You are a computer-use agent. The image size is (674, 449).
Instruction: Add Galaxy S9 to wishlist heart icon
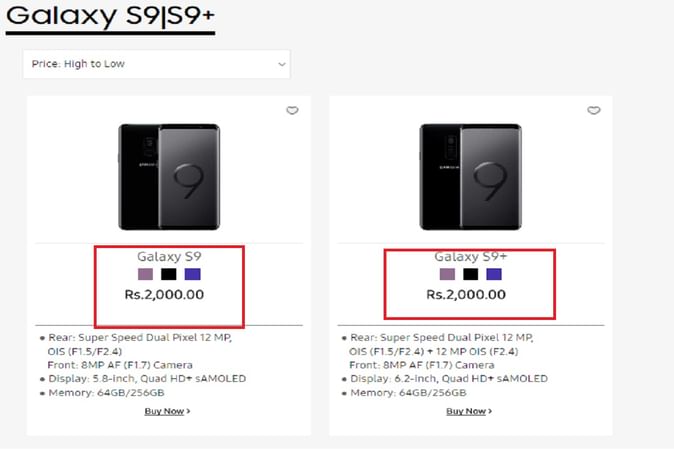tap(292, 111)
